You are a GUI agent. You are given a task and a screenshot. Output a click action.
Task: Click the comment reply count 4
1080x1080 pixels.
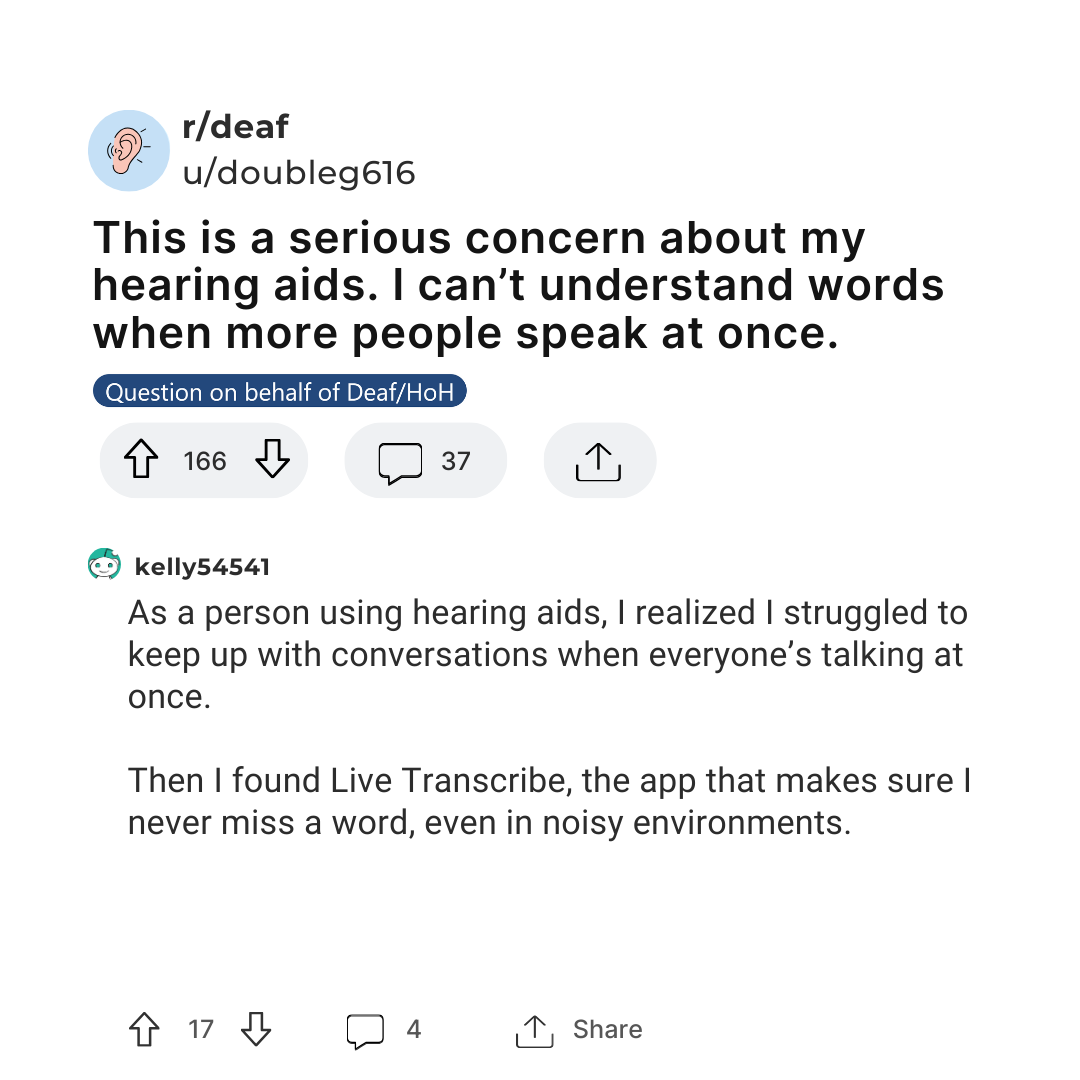click(413, 1029)
